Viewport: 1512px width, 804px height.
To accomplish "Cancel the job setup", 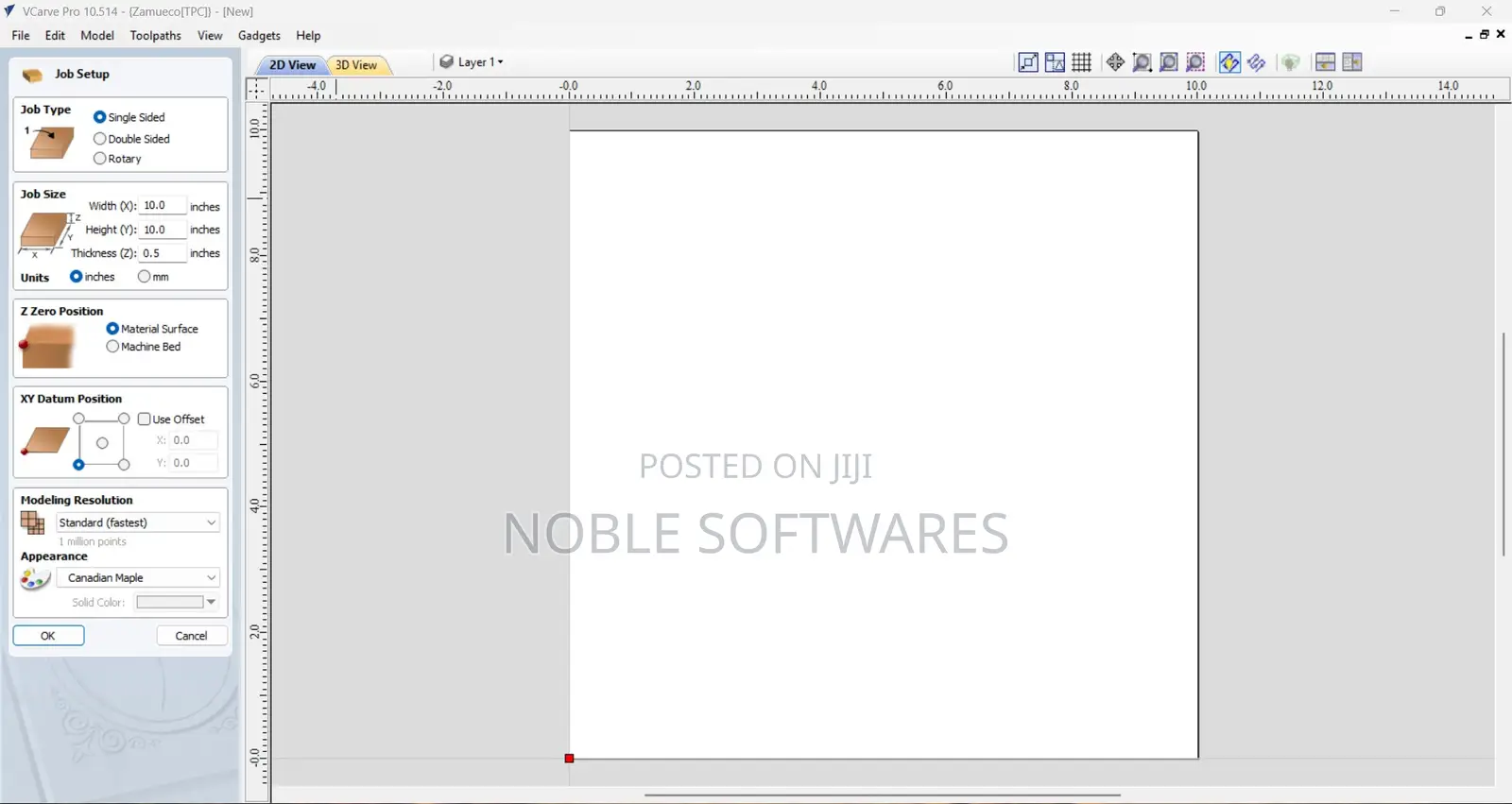I will [x=191, y=636].
